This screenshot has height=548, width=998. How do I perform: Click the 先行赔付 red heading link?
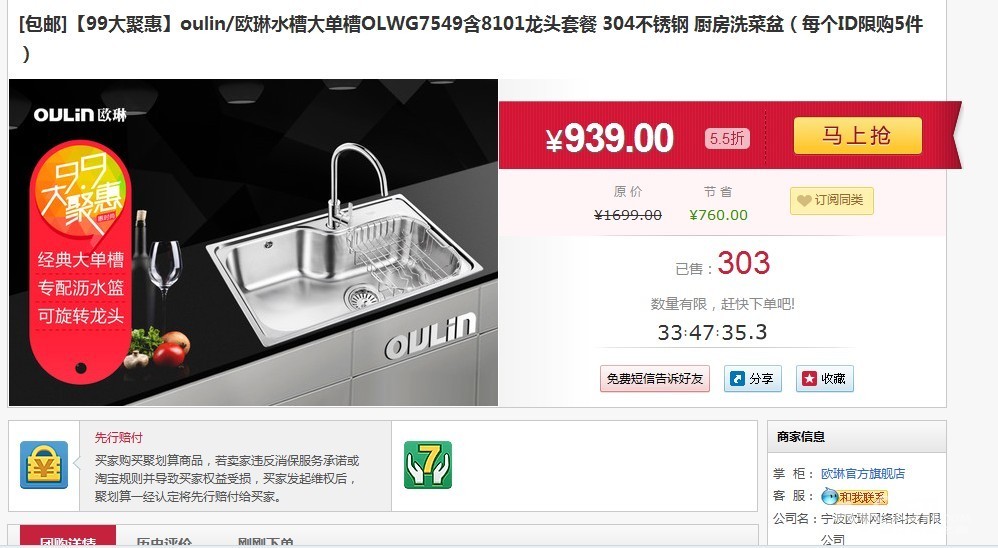coord(118,437)
